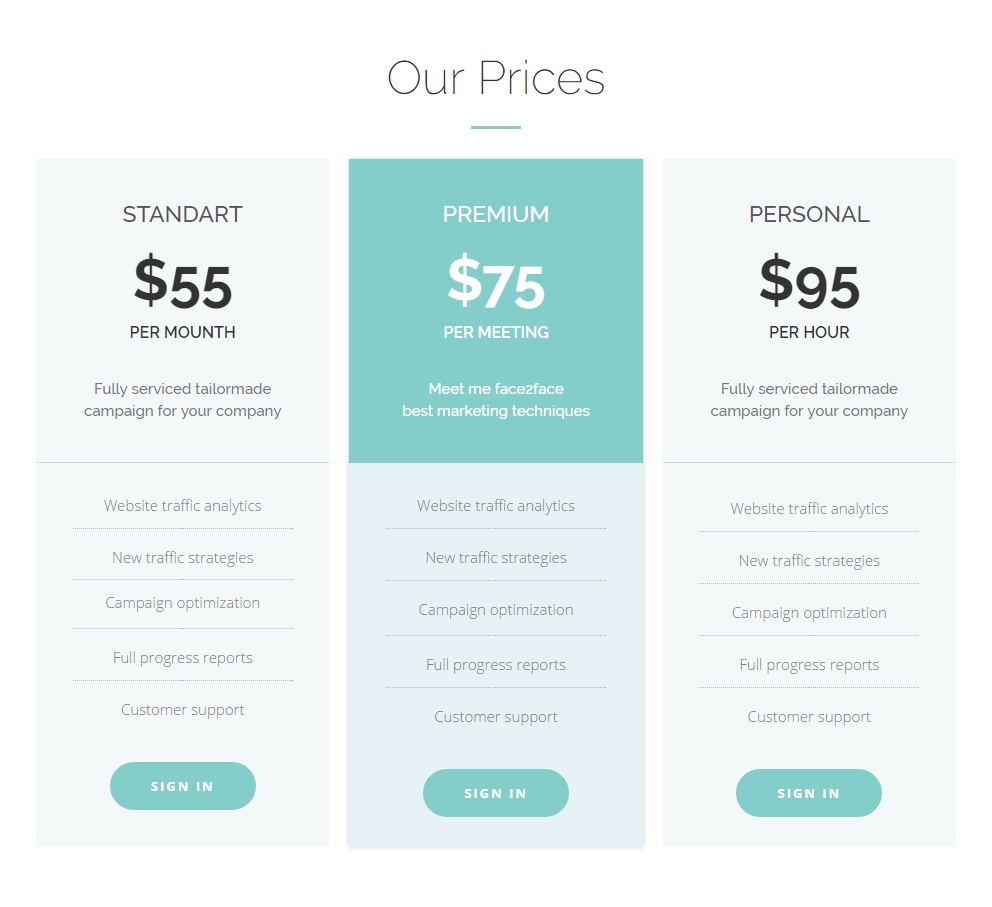Image resolution: width=992 pixels, height=907 pixels.
Task: Select the PREMIUM plan title
Action: (496, 214)
